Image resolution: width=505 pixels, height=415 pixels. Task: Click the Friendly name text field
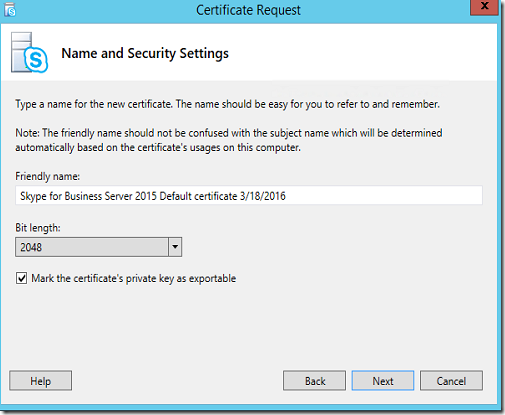[x=249, y=195]
